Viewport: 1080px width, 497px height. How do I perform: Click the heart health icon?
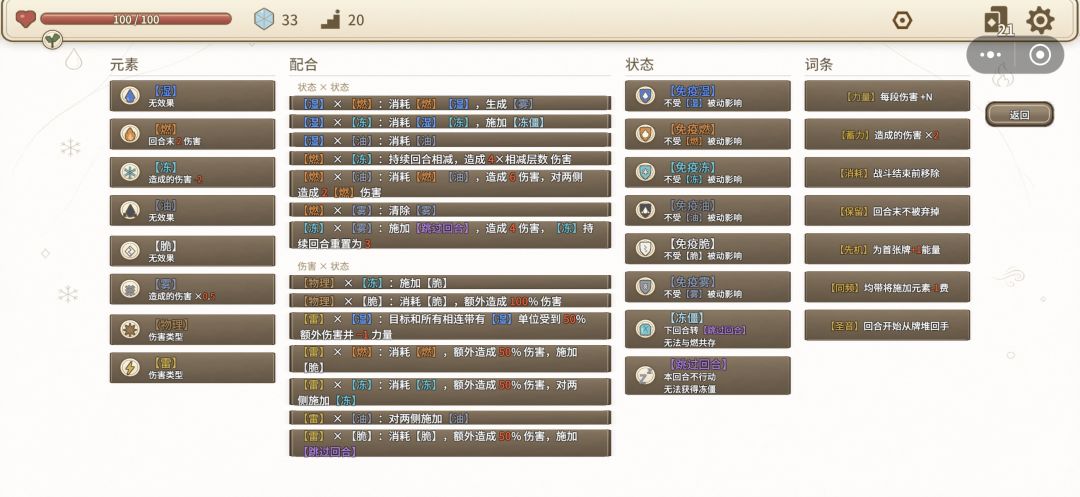(25, 19)
